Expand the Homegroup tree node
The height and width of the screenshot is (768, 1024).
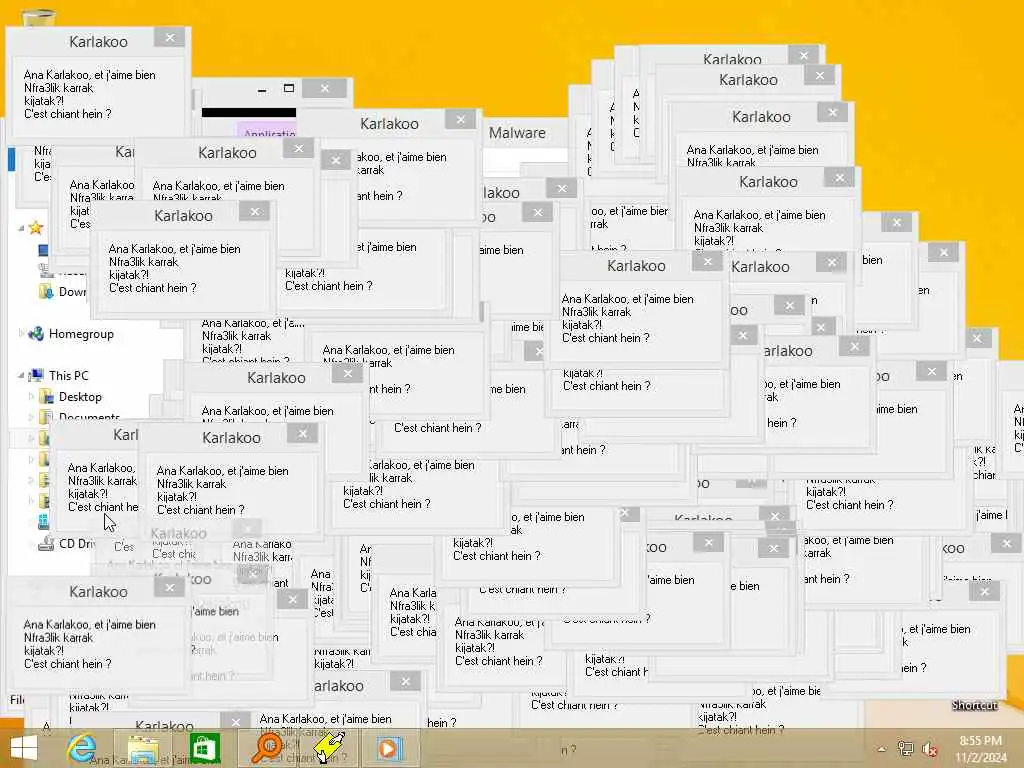pos(21,334)
